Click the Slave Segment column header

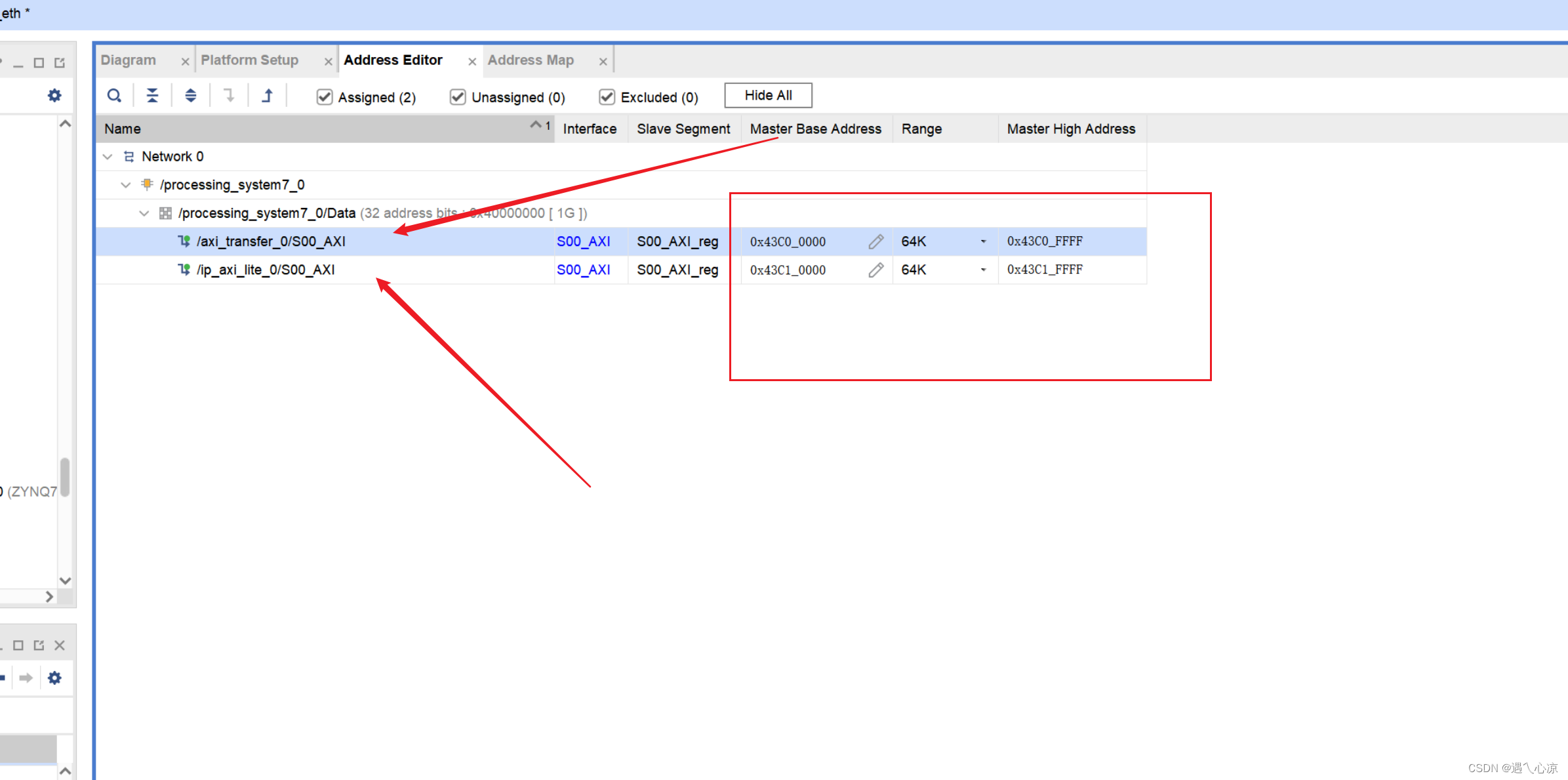click(683, 129)
